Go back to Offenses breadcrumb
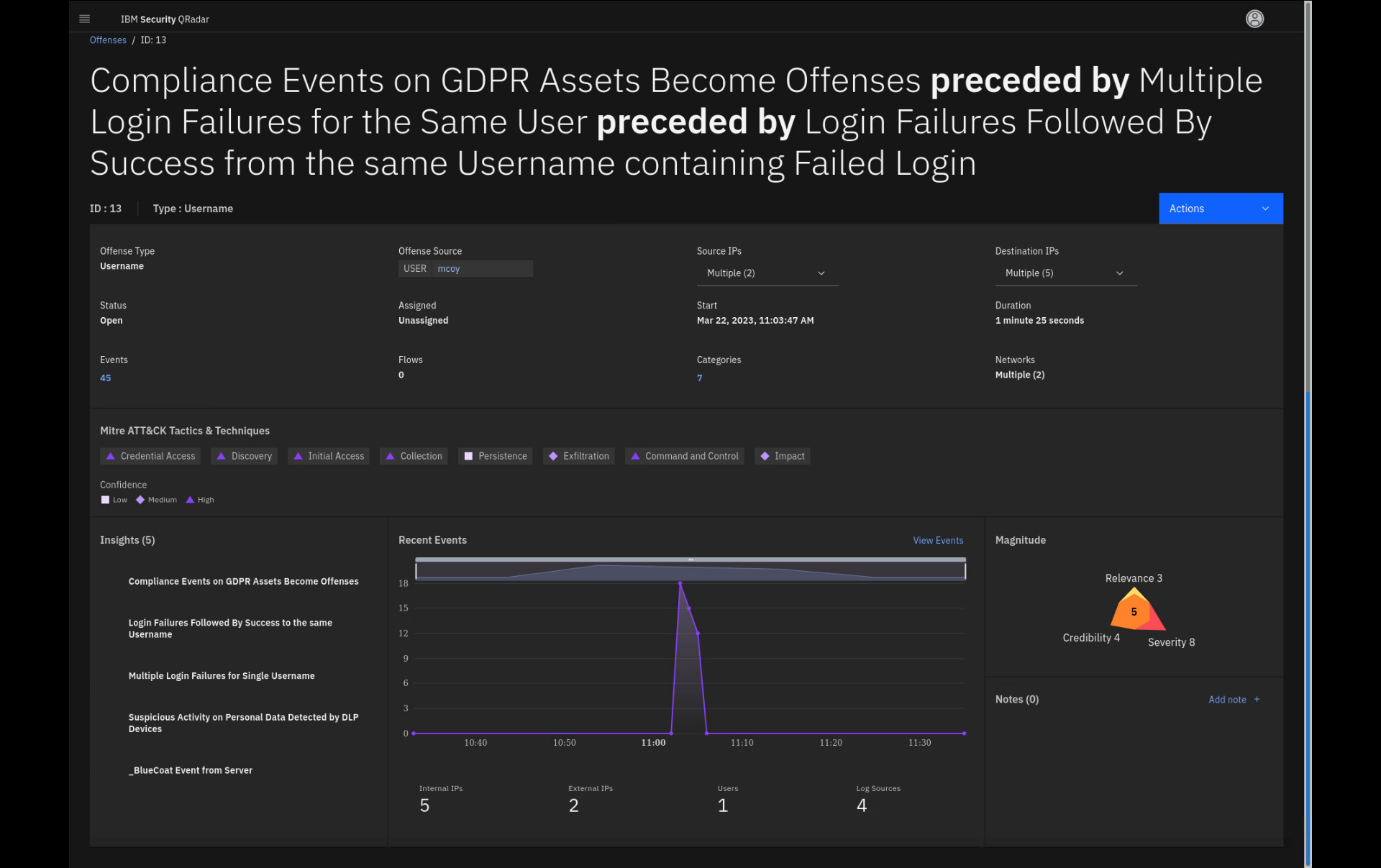This screenshot has height=868, width=1381. click(x=108, y=40)
